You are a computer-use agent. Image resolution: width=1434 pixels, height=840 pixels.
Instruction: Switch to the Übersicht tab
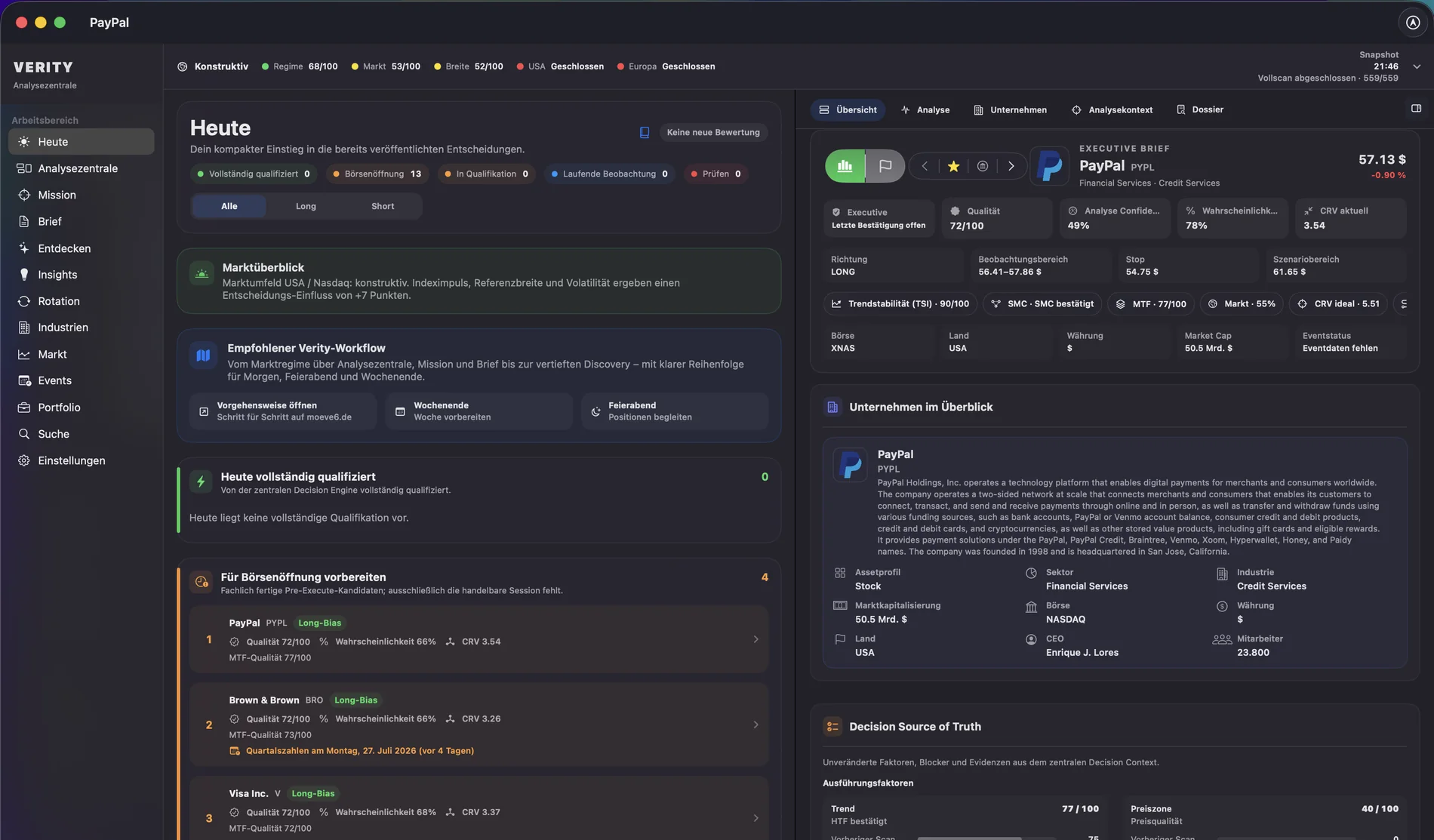[x=848, y=109]
